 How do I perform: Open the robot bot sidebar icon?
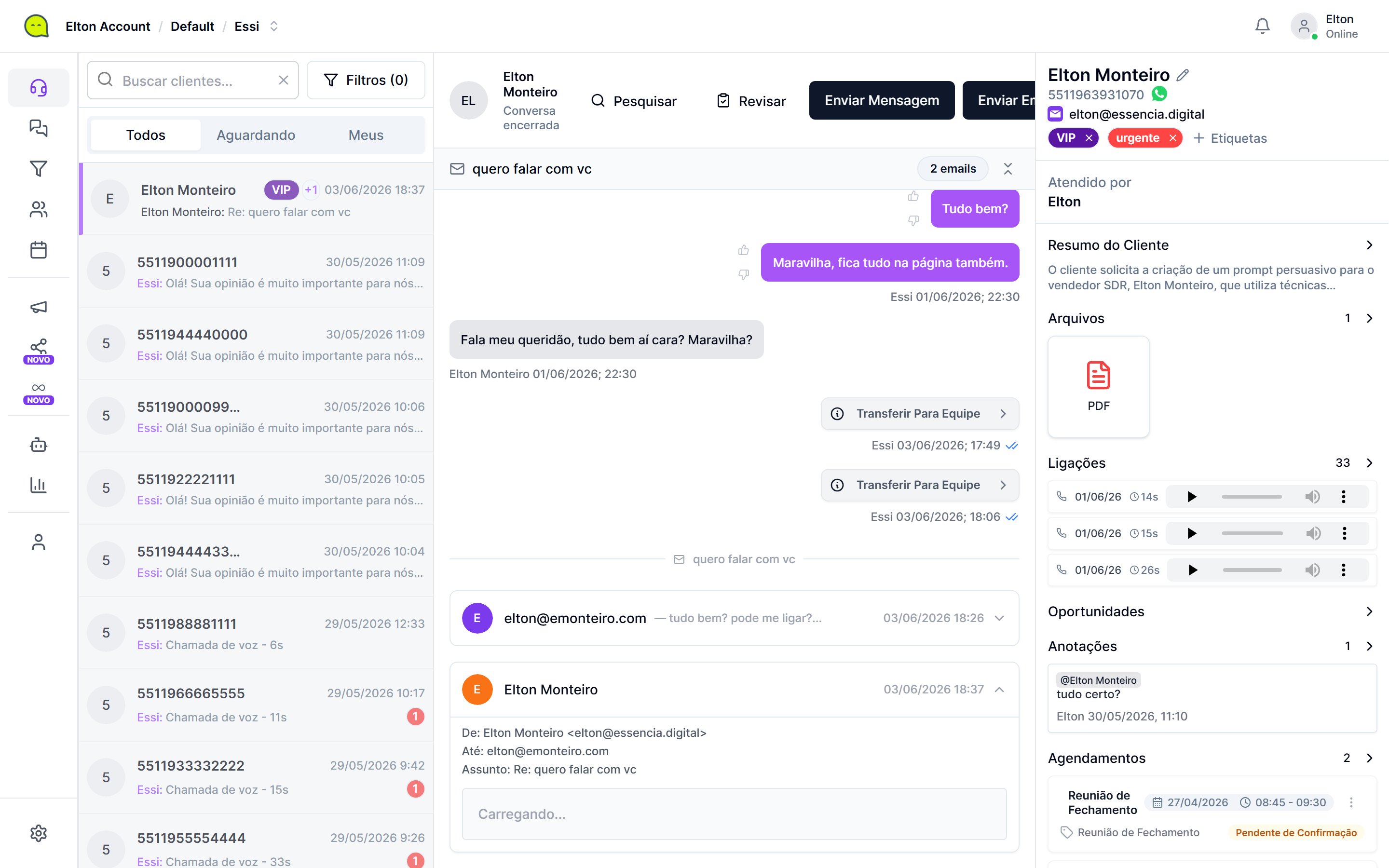39,445
